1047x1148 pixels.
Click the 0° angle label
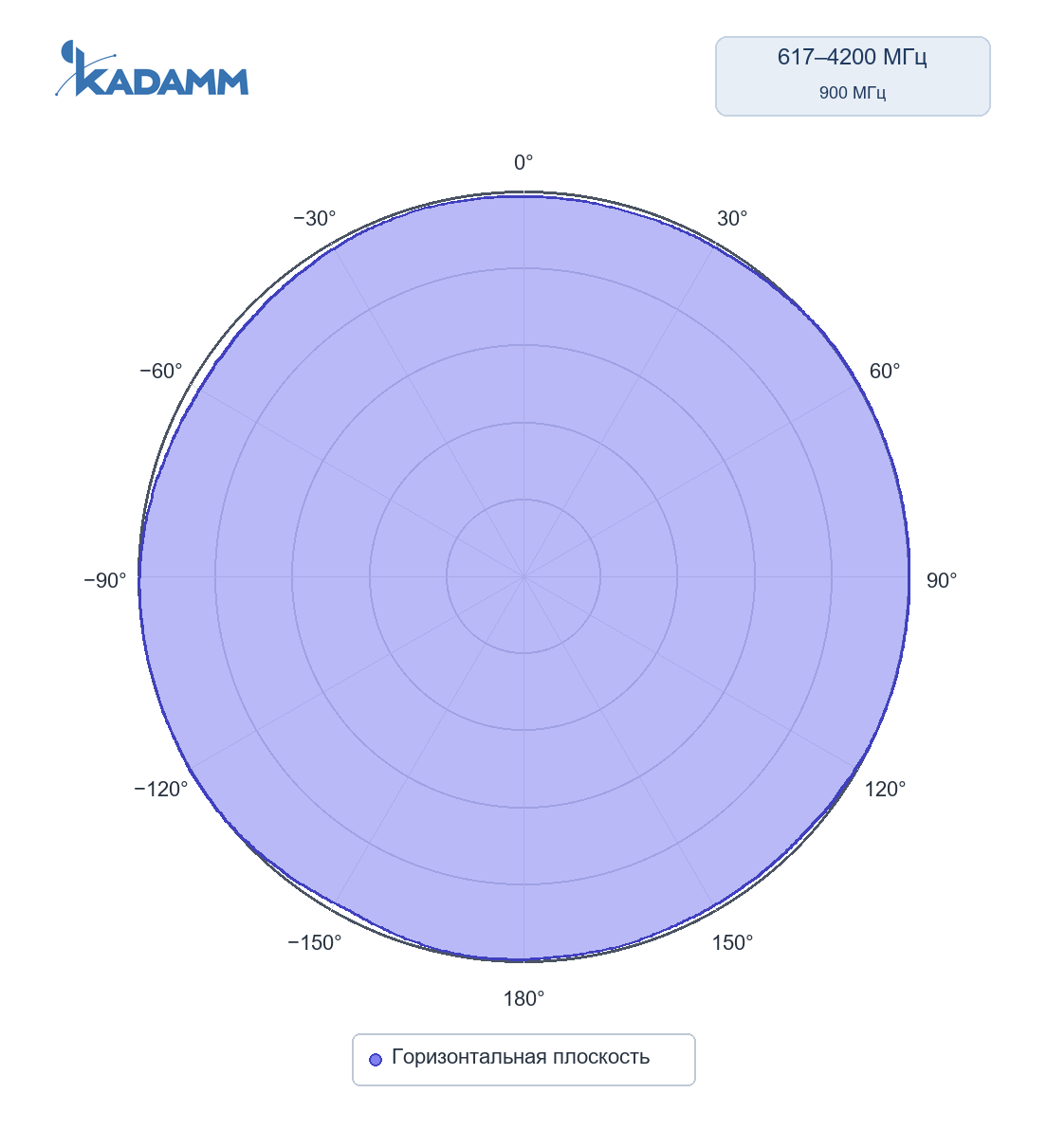tap(523, 163)
